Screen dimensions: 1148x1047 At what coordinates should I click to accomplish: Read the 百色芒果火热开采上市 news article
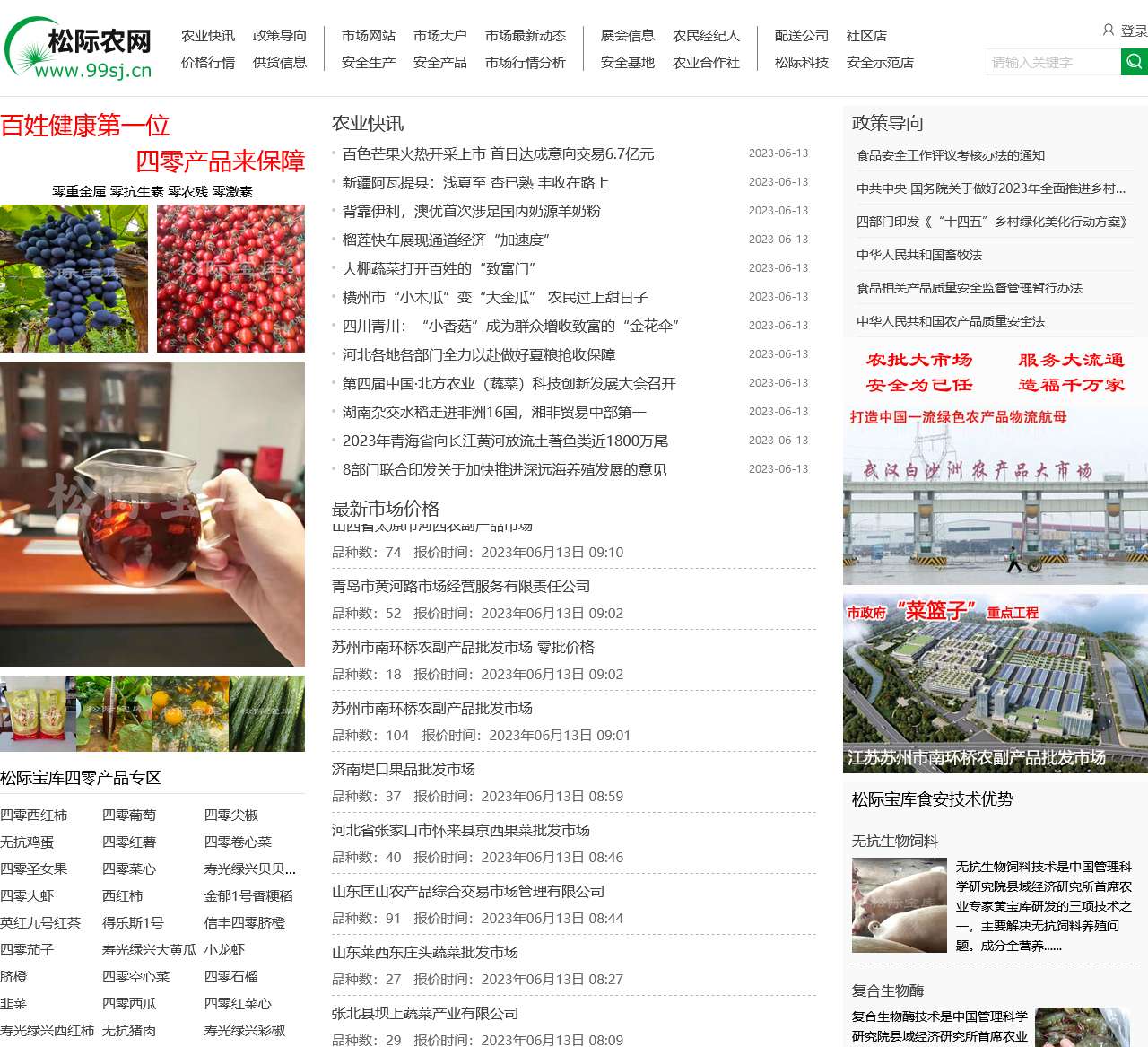click(499, 154)
